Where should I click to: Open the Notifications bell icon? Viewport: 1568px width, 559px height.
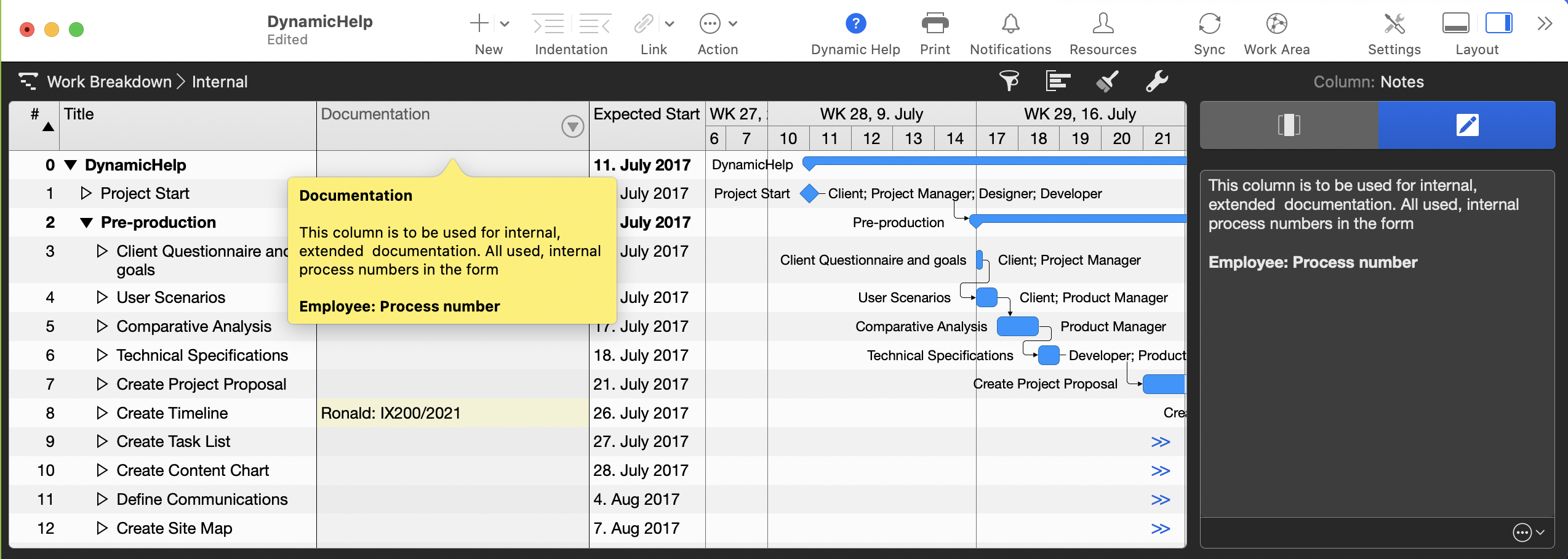tap(1010, 23)
